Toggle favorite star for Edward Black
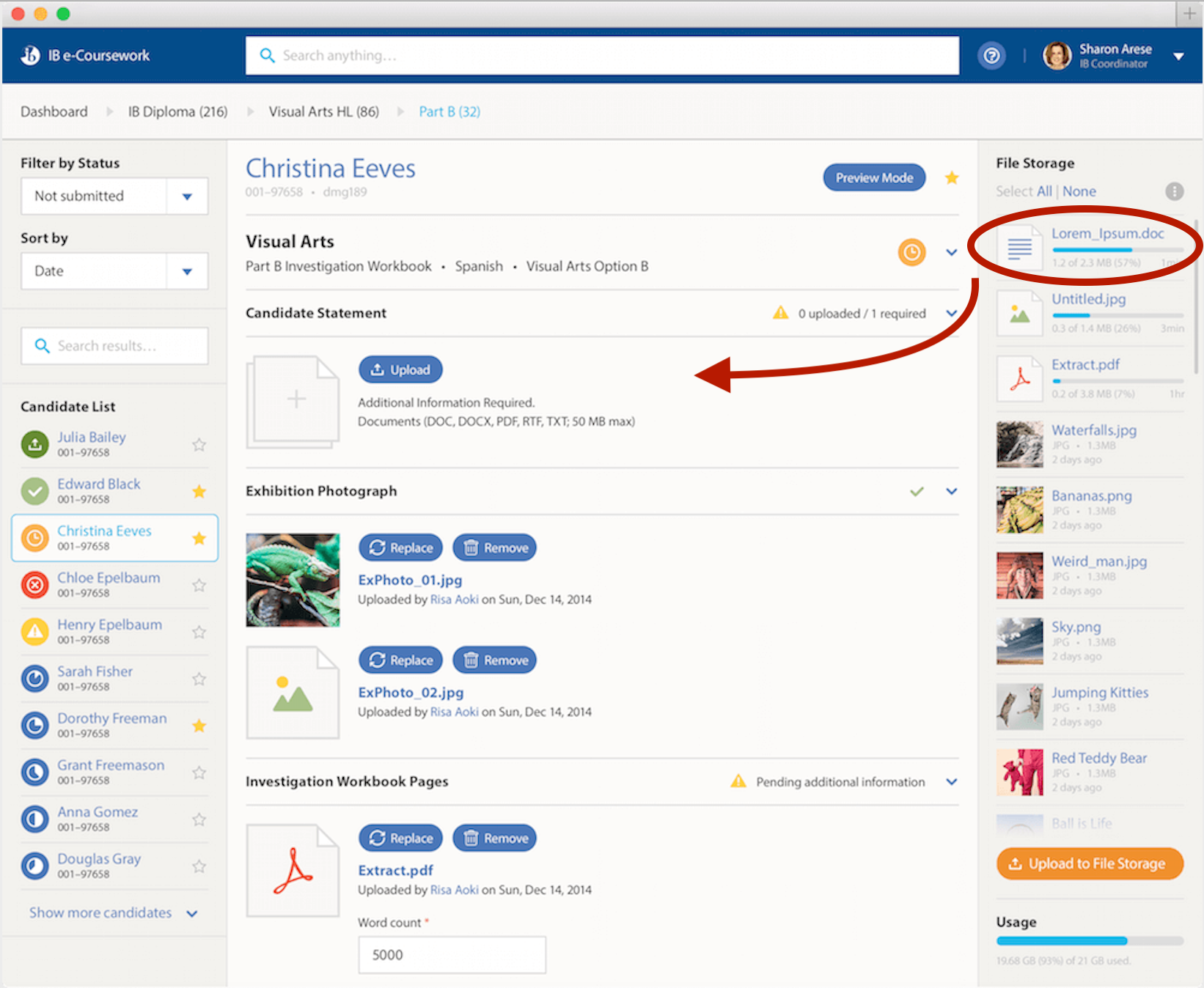This screenshot has width=1204, height=988. tap(199, 491)
